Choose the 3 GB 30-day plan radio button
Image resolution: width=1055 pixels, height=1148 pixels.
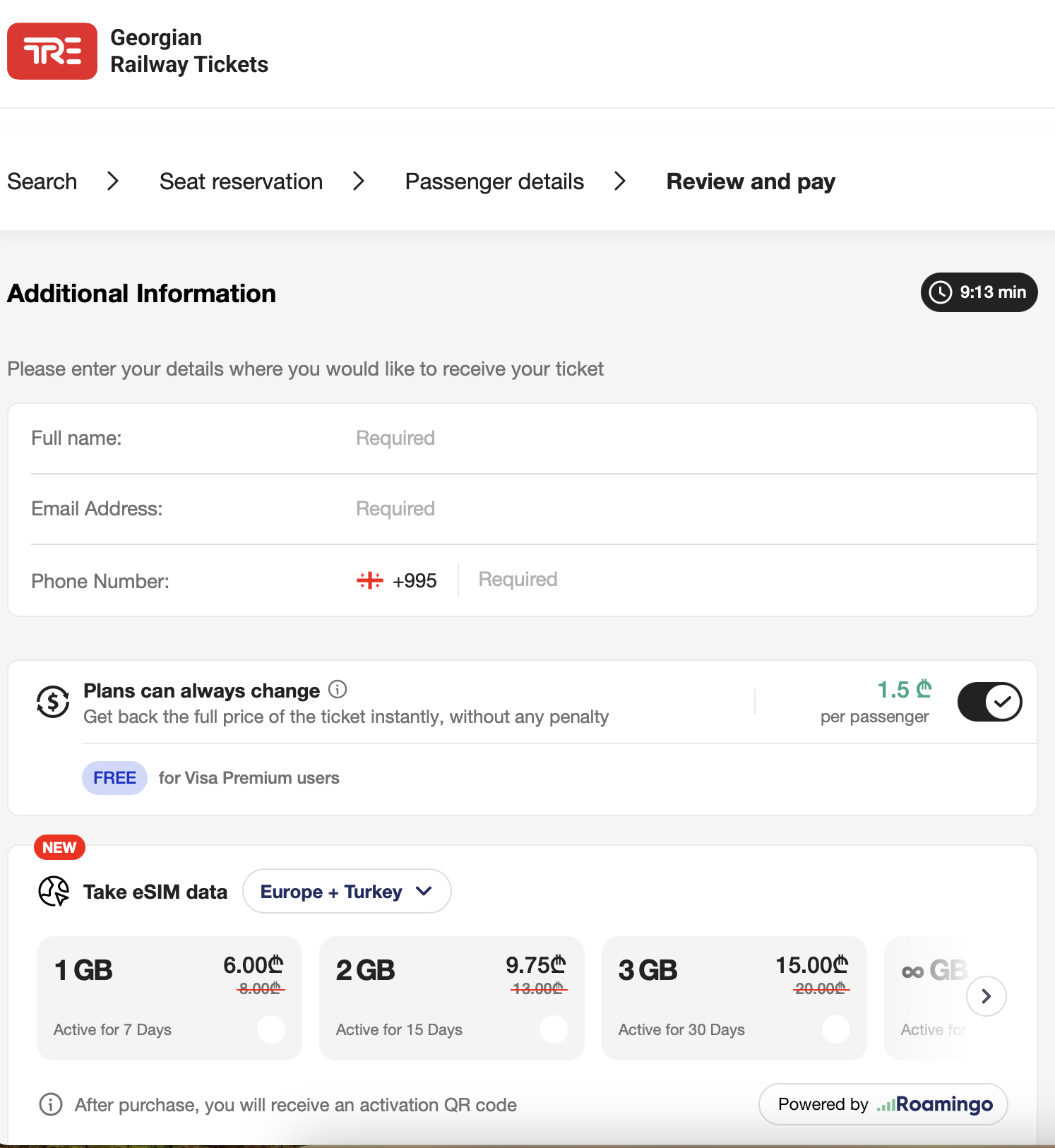click(836, 1029)
